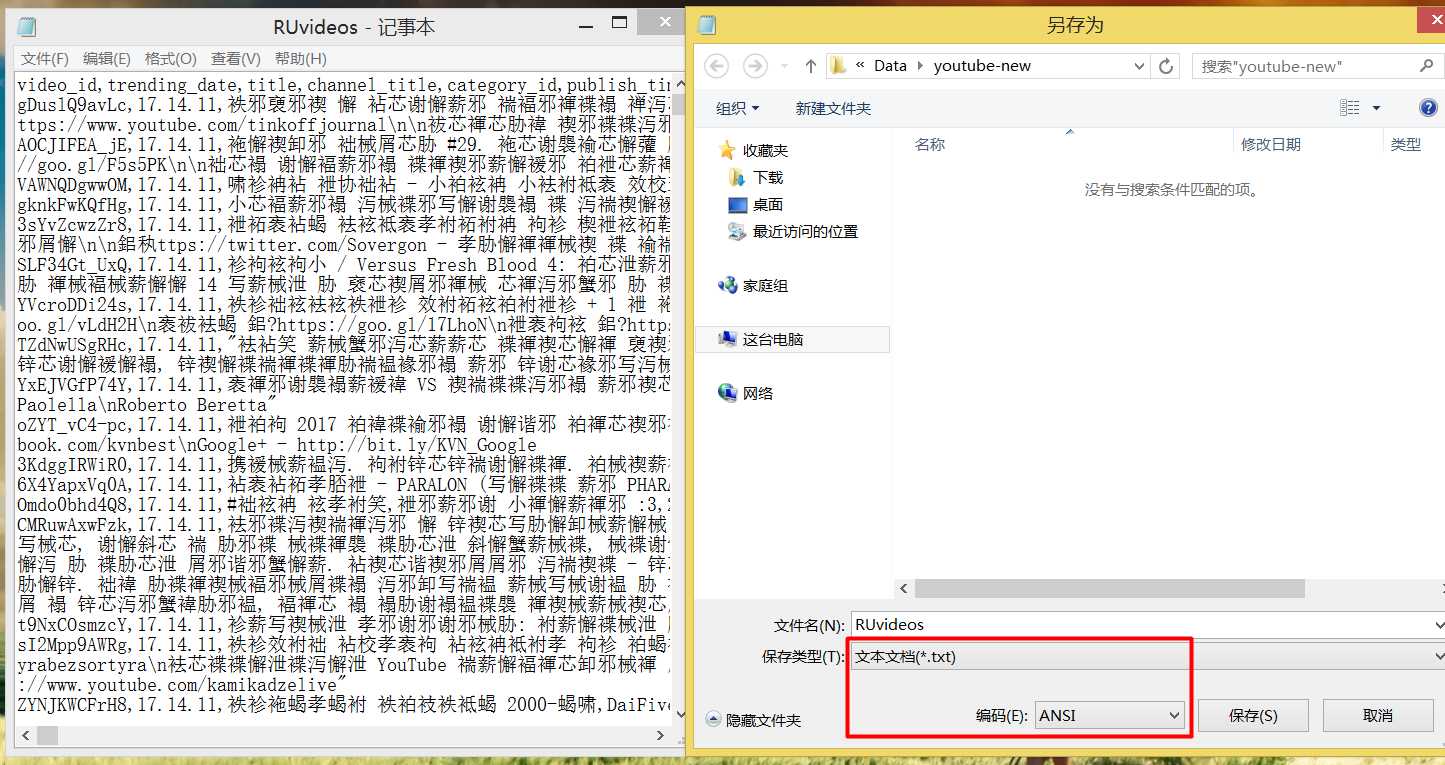Select 网络 in the navigation pane
The height and width of the screenshot is (765, 1445).
coord(758,393)
